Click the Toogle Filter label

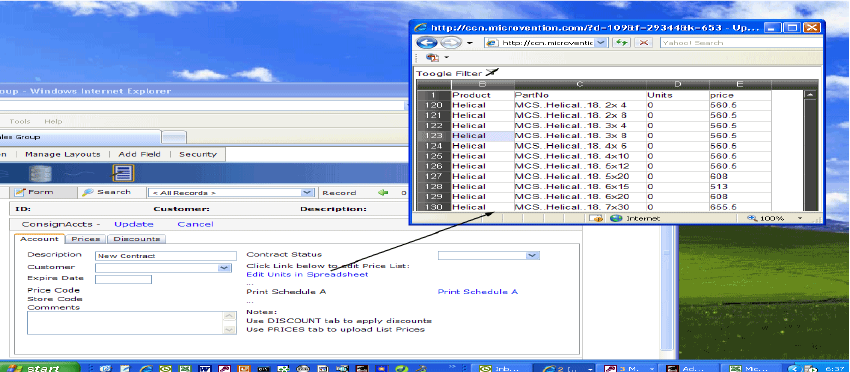click(x=449, y=73)
